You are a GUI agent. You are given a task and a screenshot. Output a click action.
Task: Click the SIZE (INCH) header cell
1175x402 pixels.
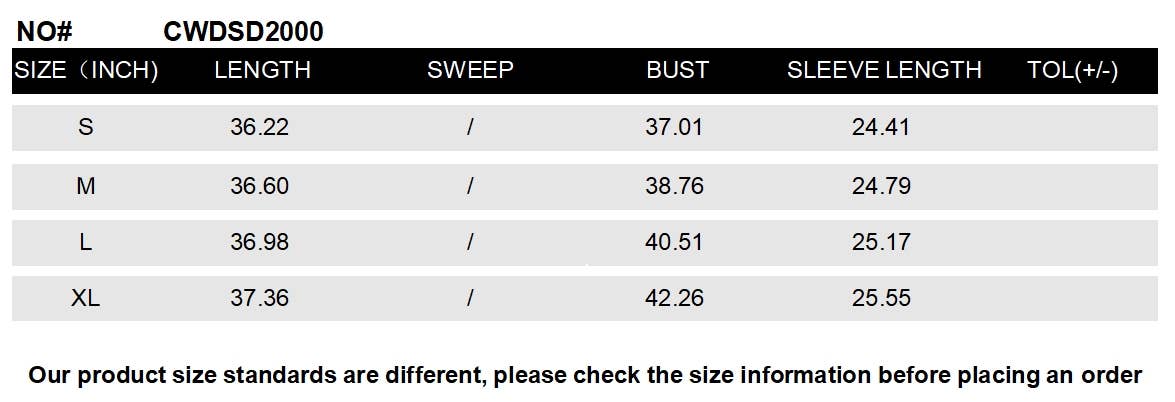pyautogui.click(x=86, y=70)
